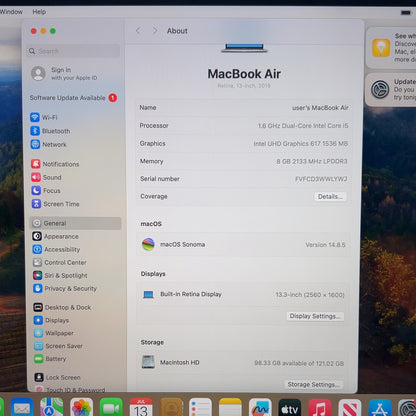
Task: Select Control Center in the sidebar
Action: (60, 262)
